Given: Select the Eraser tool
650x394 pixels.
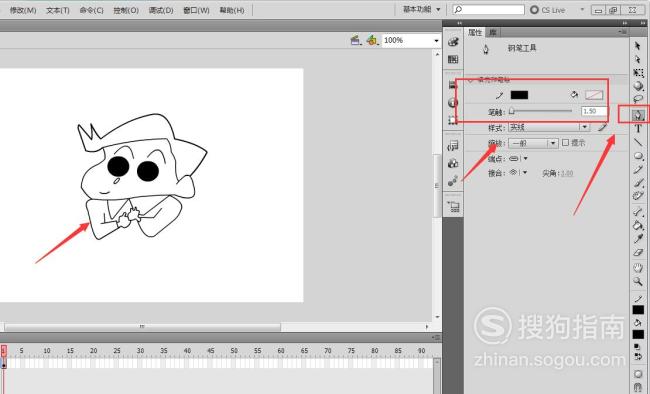Looking at the screenshot, I should [x=638, y=252].
